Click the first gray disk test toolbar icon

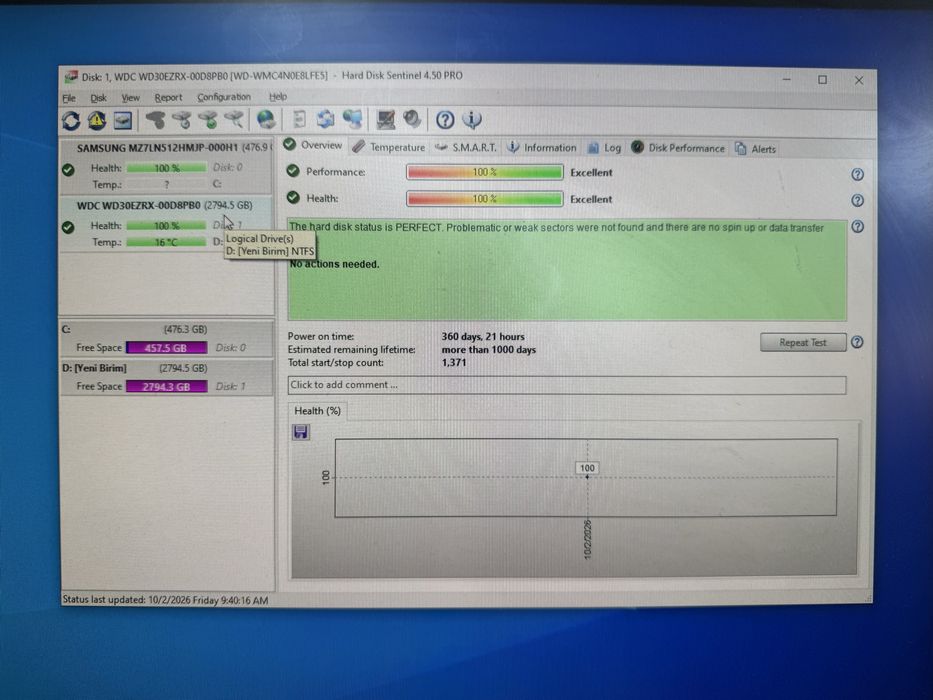pyautogui.click(x=156, y=120)
